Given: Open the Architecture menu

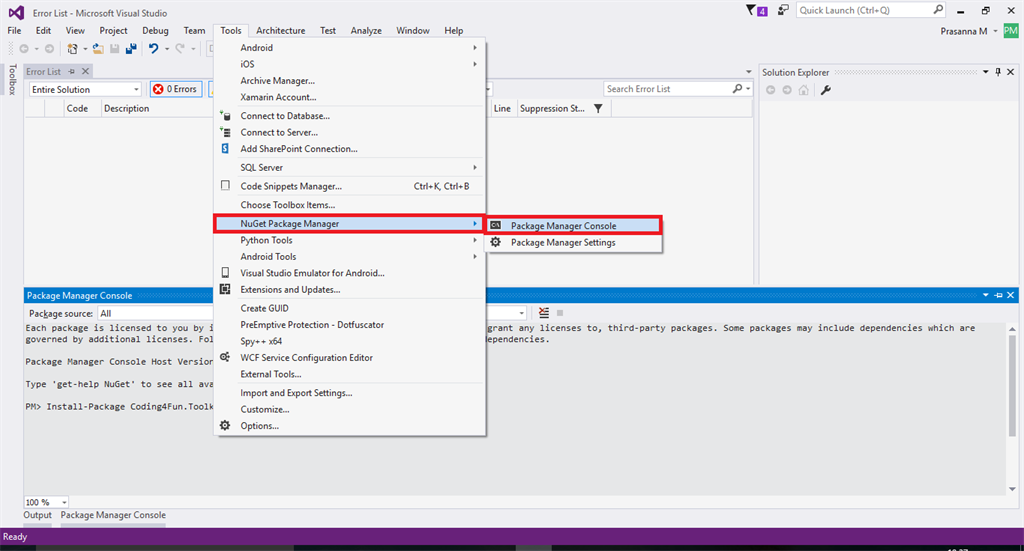Looking at the screenshot, I should [x=281, y=30].
